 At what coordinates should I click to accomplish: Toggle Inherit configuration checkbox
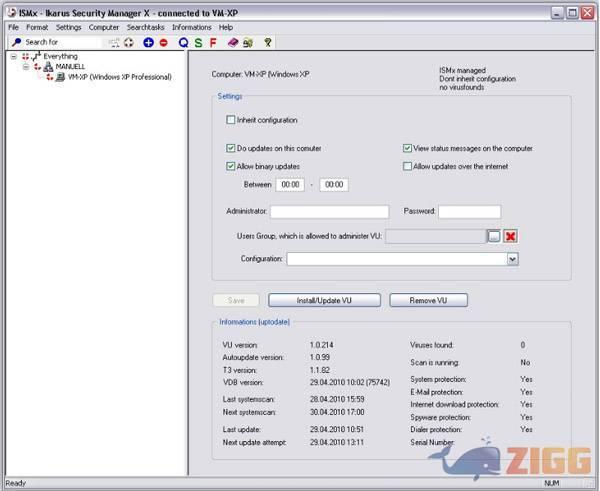coord(230,120)
